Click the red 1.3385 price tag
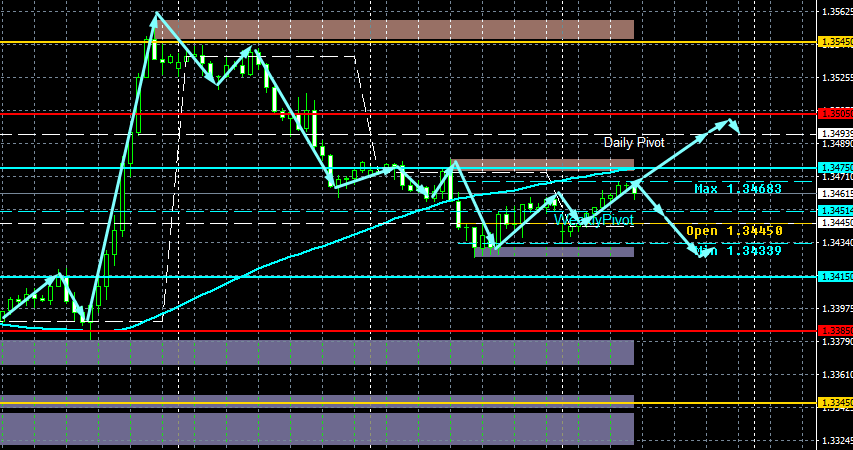The image size is (853, 450). click(835, 330)
